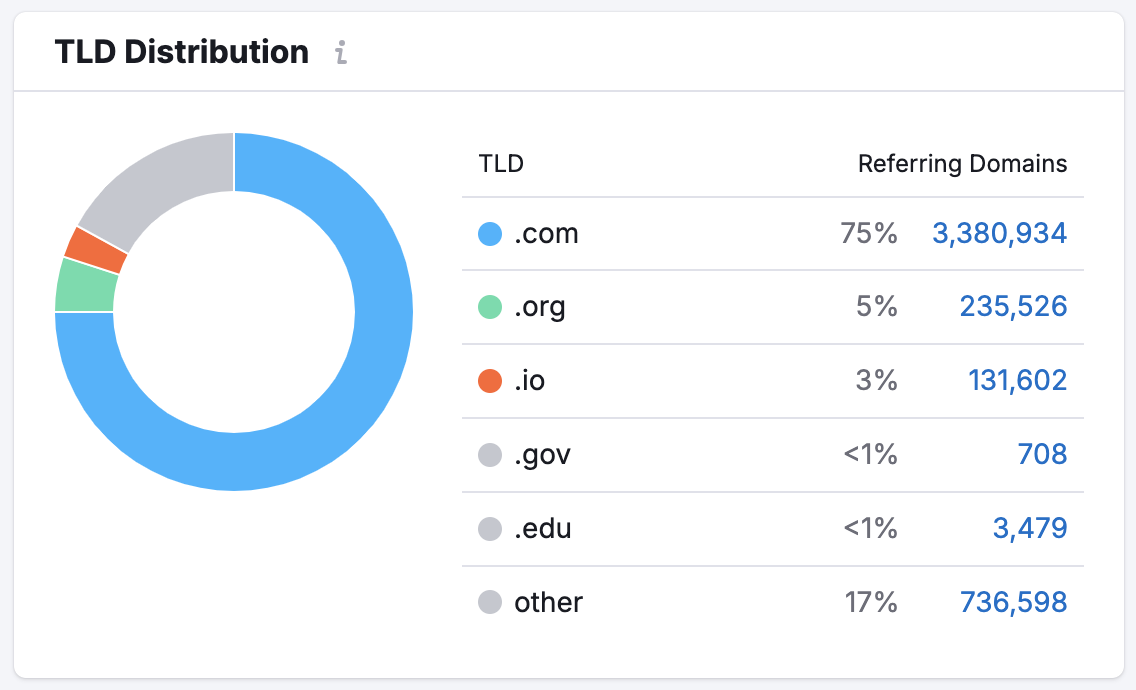Click the 736,598 link for other
This screenshot has height=690, width=1136.
[x=1013, y=602]
